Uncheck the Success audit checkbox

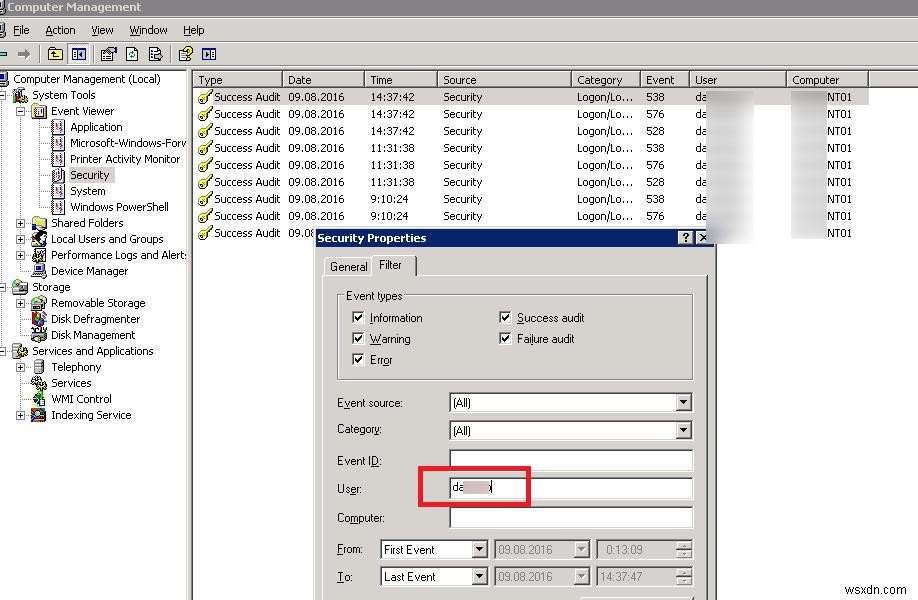[x=506, y=317]
